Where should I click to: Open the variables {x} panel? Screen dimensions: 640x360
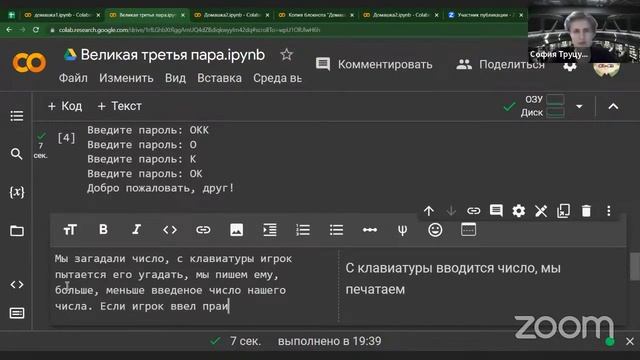coord(17,192)
